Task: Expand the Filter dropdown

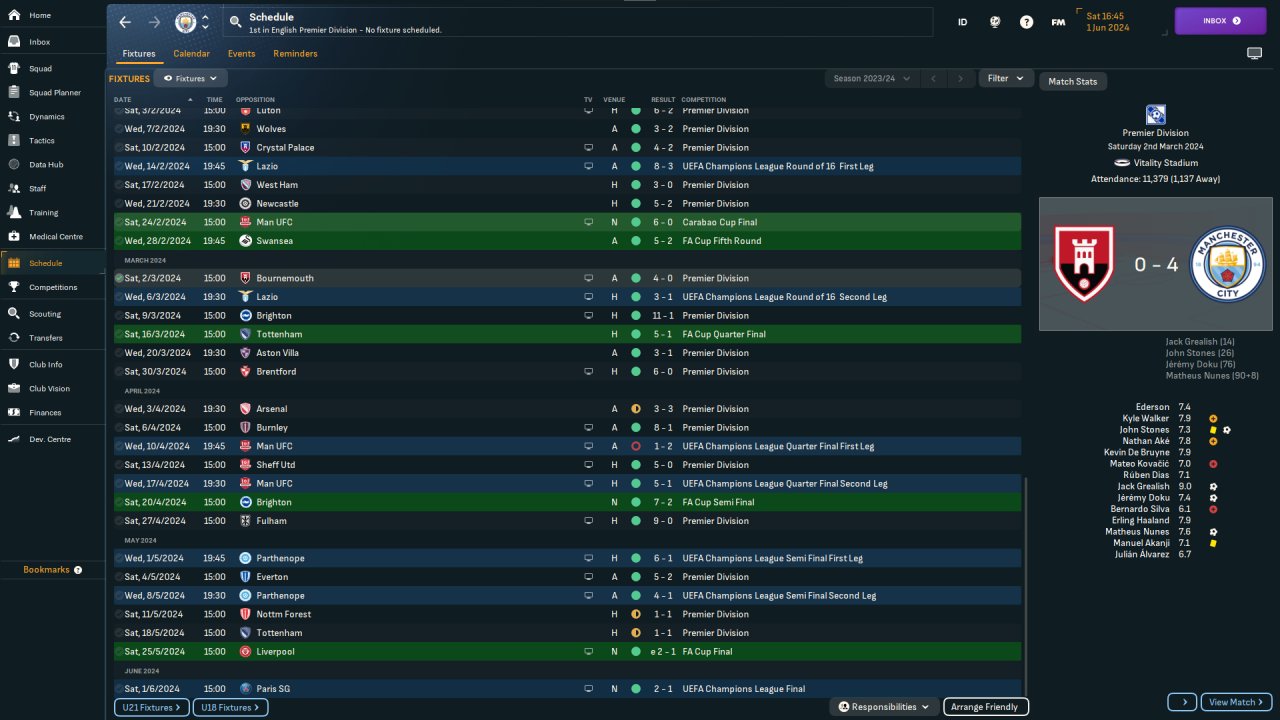Action: (1006, 78)
